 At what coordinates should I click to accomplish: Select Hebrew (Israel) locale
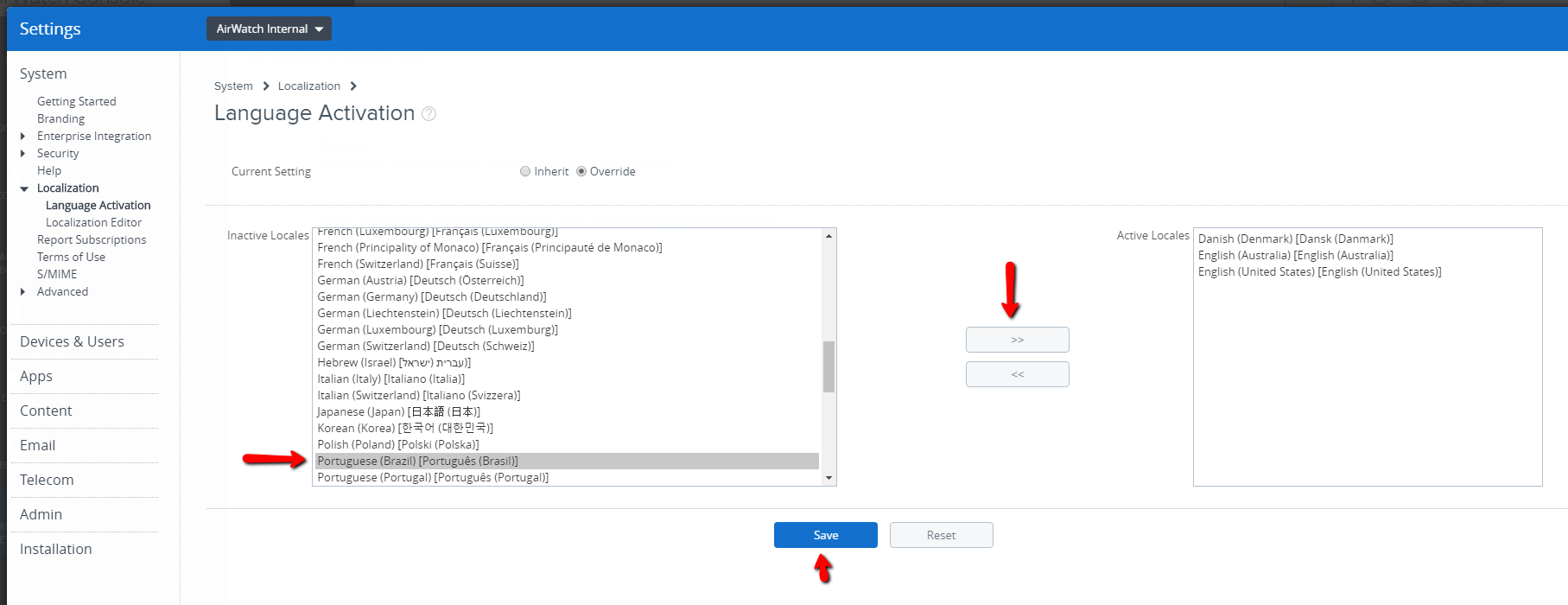[567, 362]
